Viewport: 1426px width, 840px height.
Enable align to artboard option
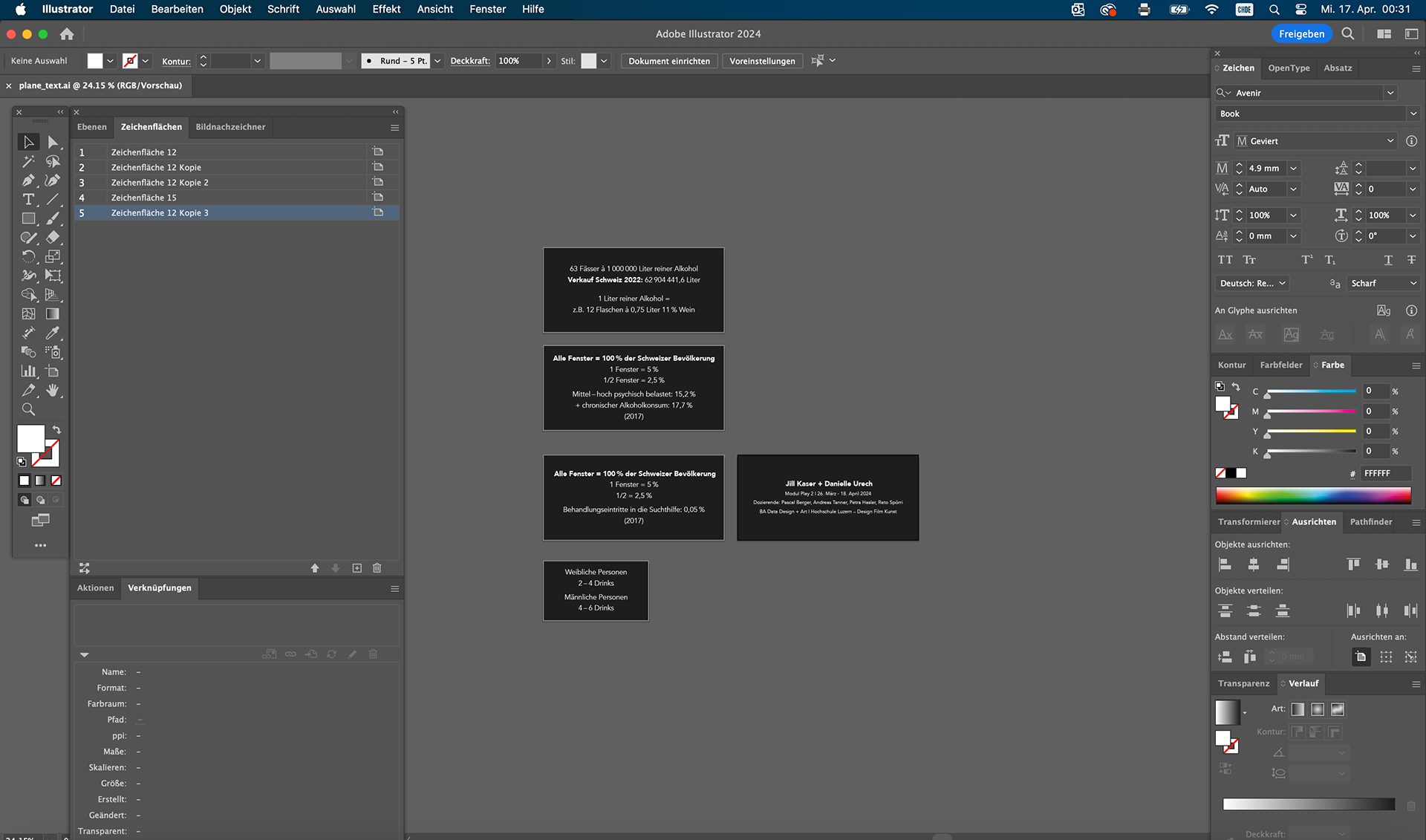[x=1361, y=657]
